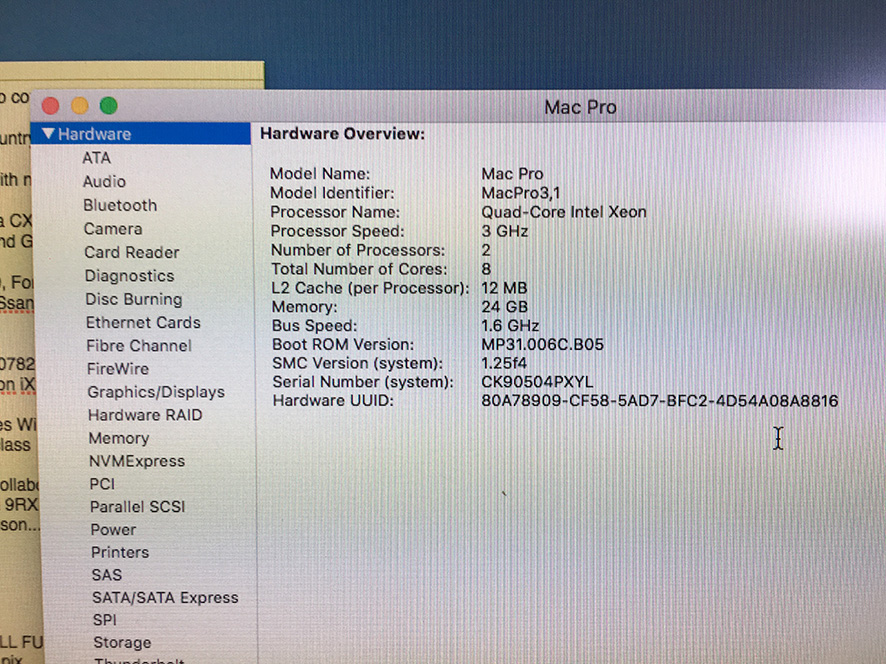Select Memory in the sidebar
Viewport: 886px width, 664px height.
coord(118,438)
